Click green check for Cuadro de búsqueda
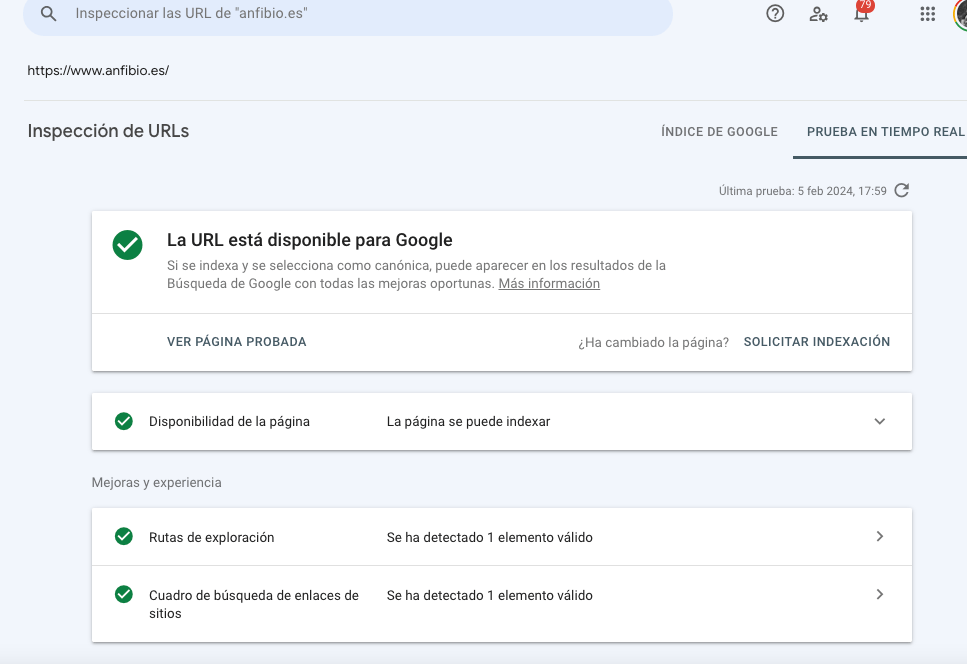 coord(124,594)
